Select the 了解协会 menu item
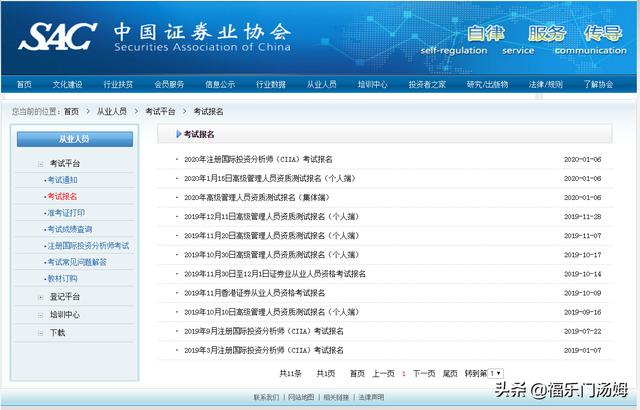Viewport: 640px width, 410px height. (x=598, y=84)
